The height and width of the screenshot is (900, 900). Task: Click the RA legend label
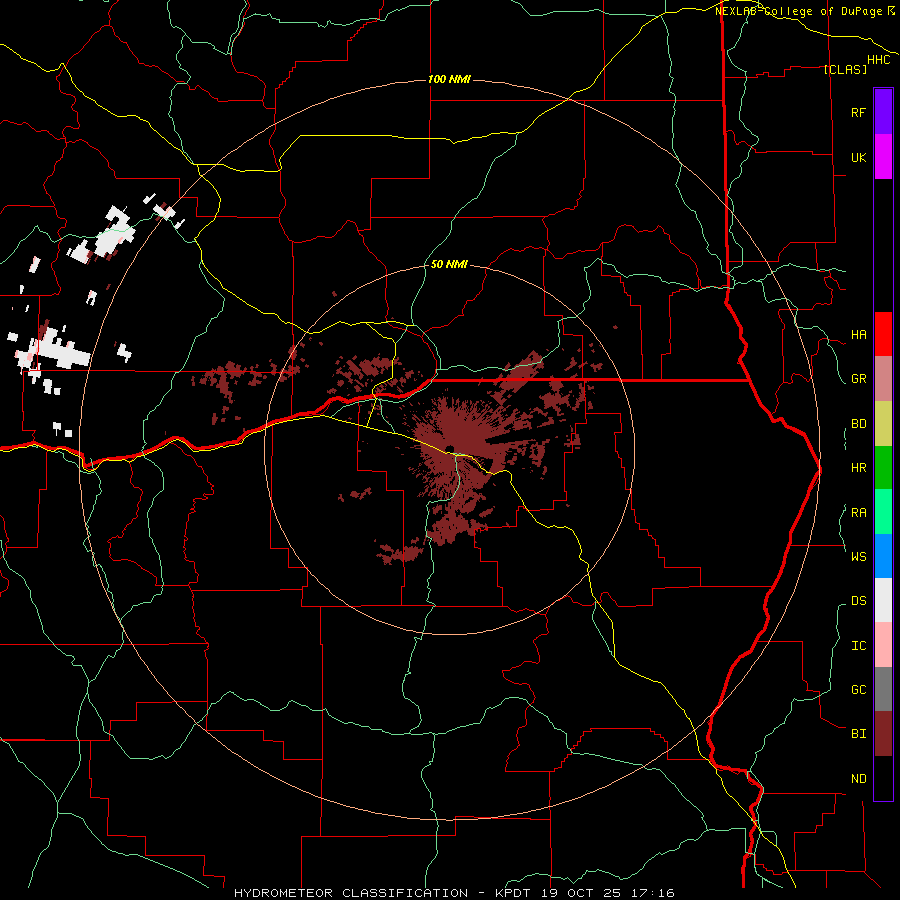(858, 513)
